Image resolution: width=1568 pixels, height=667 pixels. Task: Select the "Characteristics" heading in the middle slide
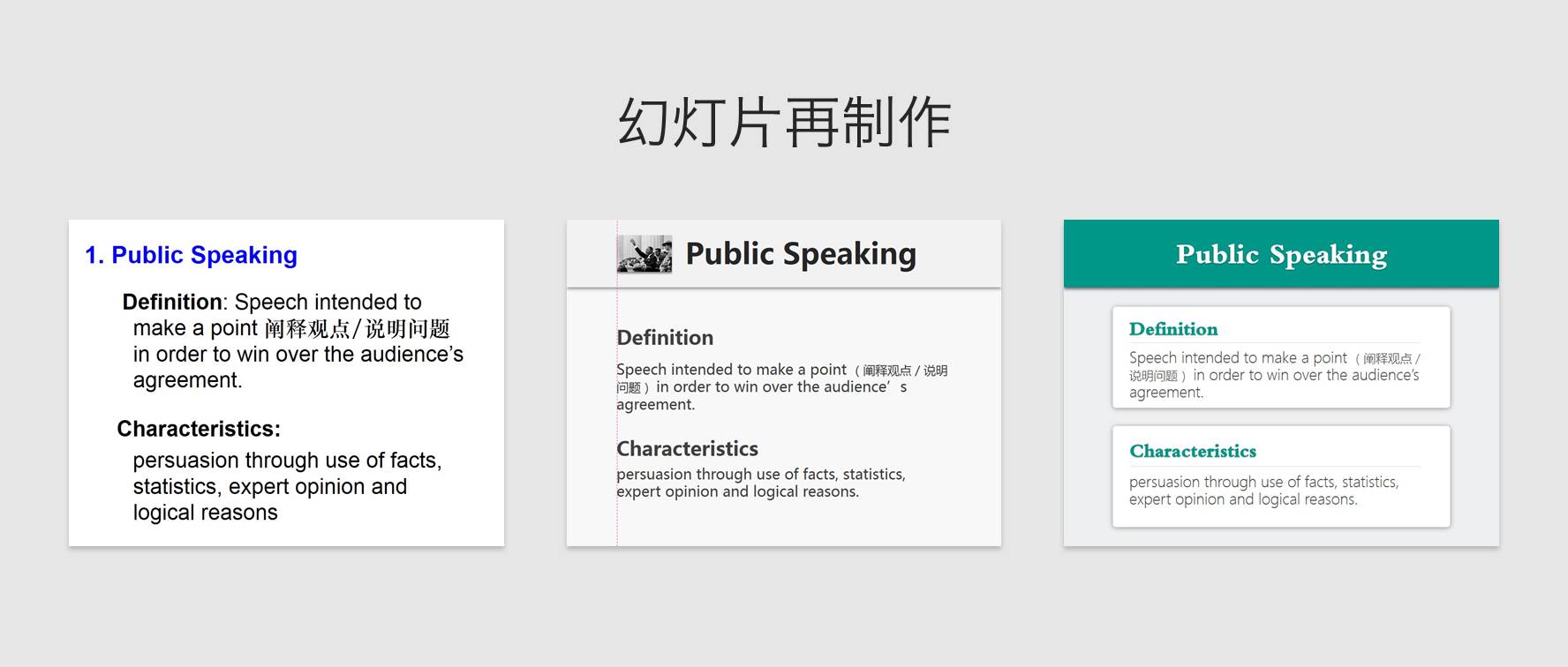point(687,449)
